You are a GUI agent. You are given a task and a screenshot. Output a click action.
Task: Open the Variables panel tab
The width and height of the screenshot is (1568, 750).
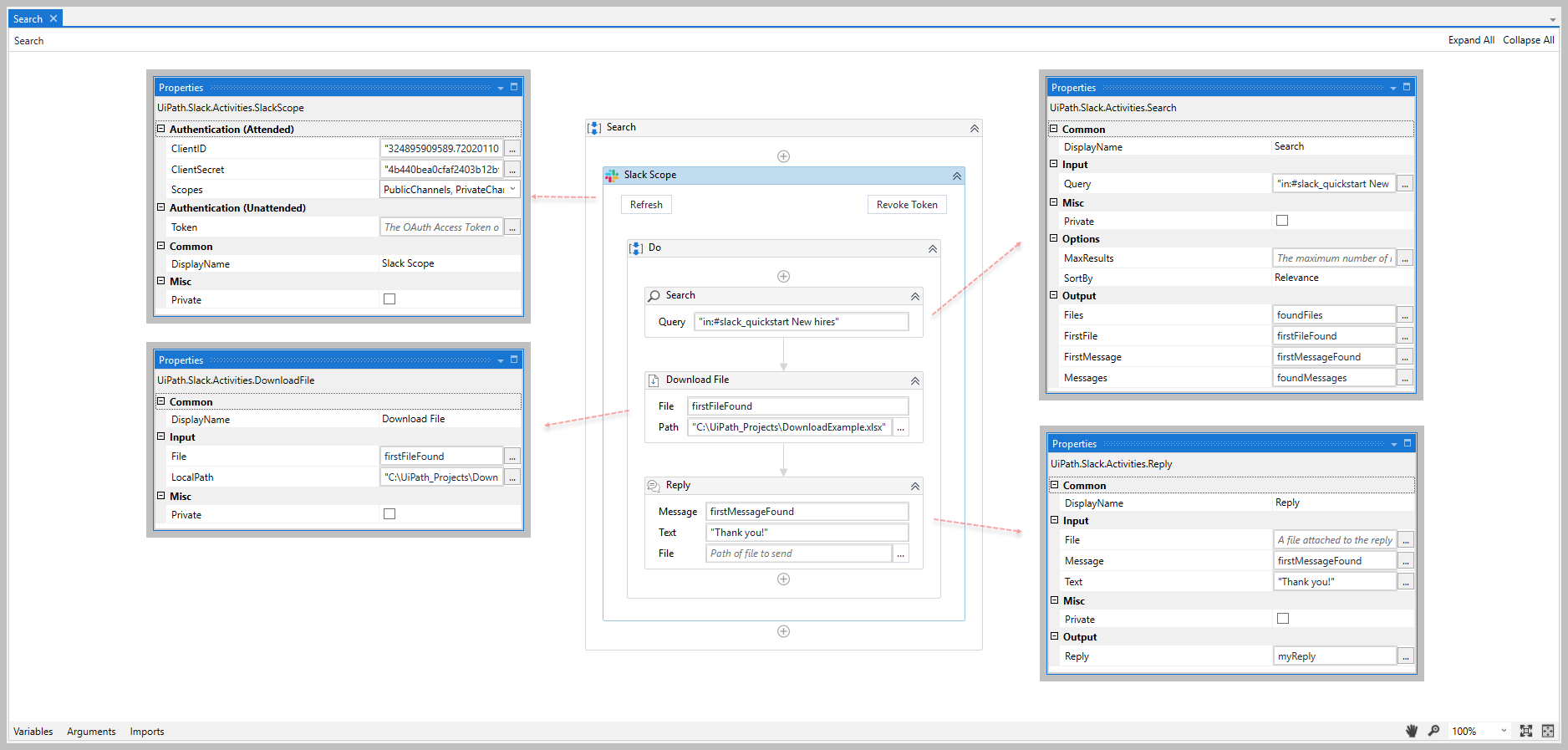click(33, 732)
